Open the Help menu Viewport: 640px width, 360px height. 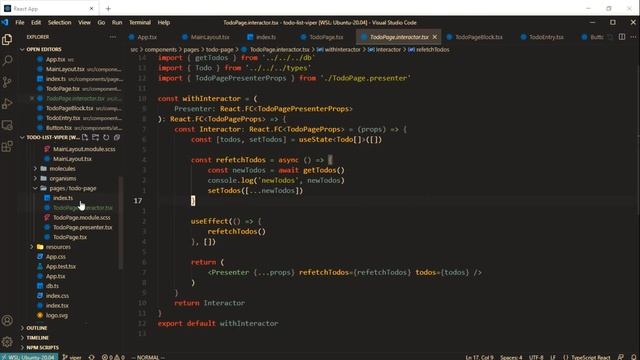click(x=164, y=22)
